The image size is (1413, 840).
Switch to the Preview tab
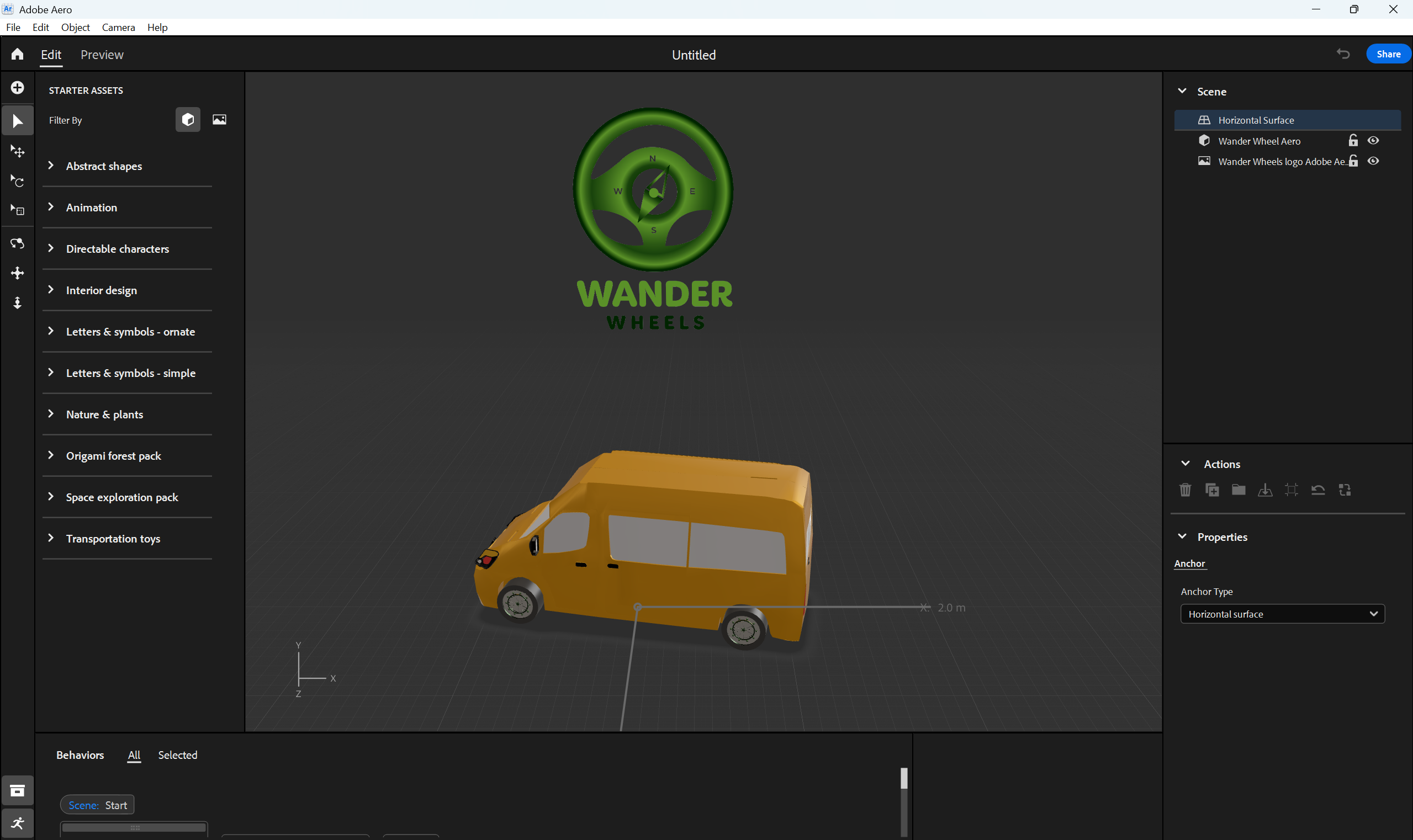click(x=102, y=54)
